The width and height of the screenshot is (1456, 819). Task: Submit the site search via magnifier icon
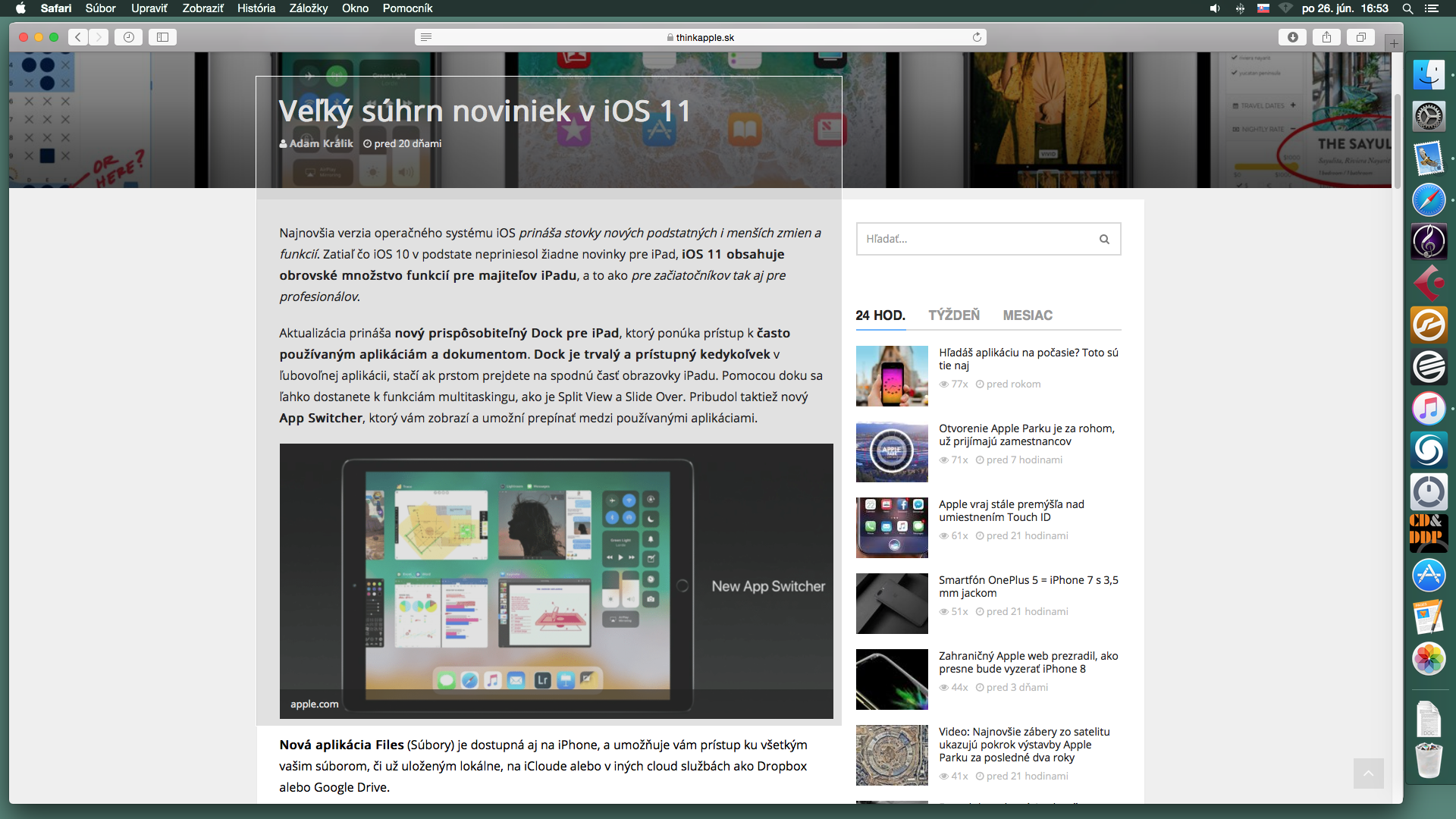1104,239
